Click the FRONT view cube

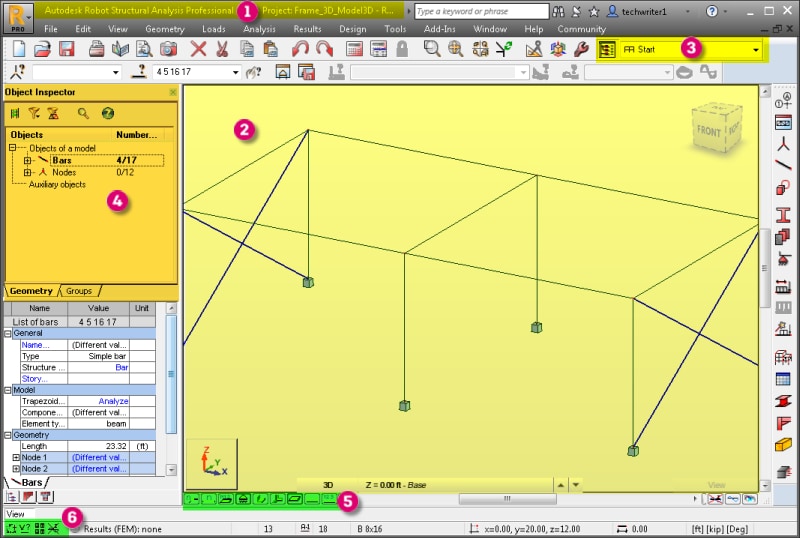click(716, 129)
